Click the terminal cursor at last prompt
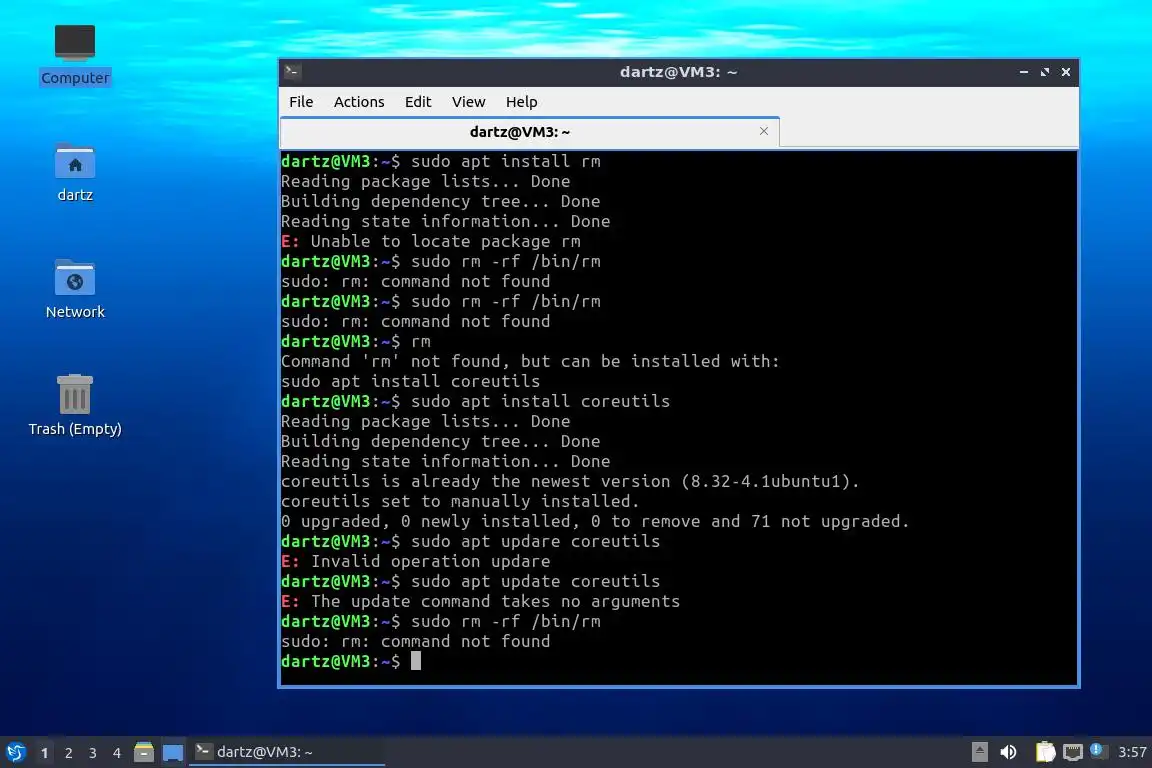This screenshot has width=1152, height=768. pyautogui.click(x=416, y=661)
